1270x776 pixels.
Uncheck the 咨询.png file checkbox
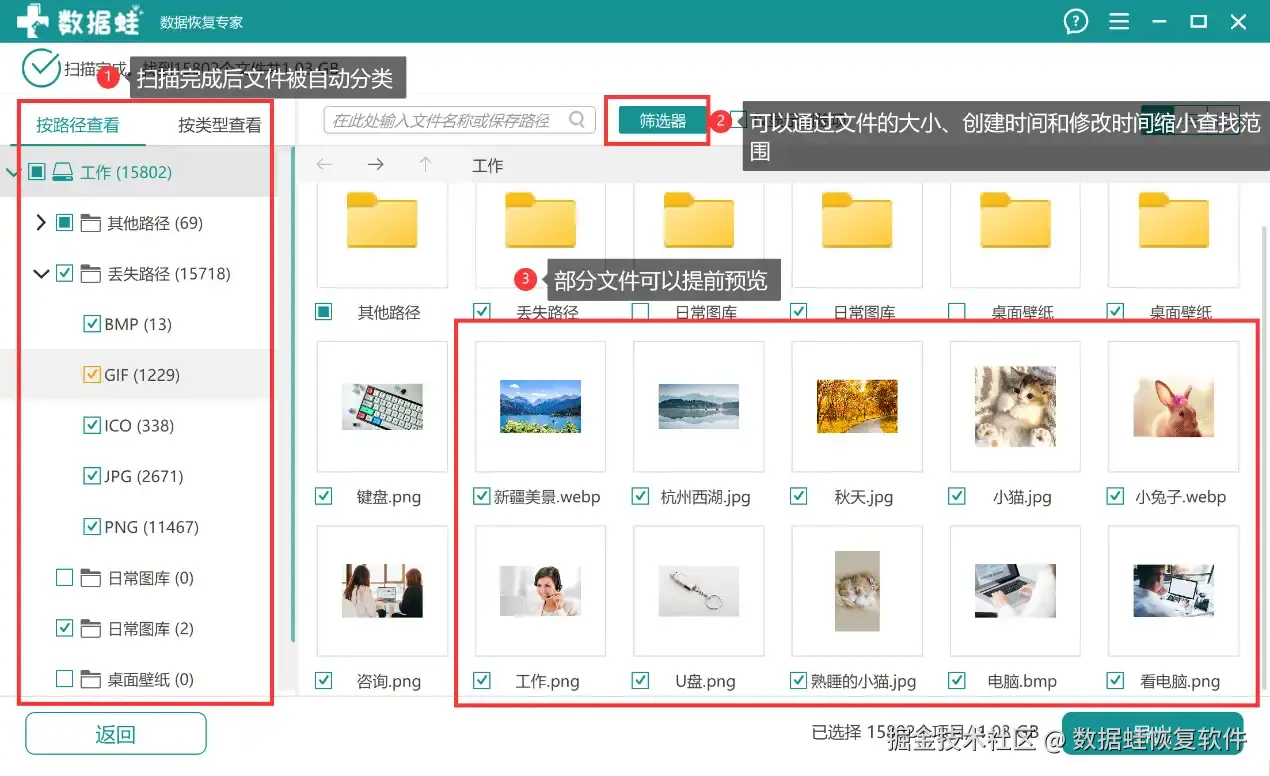[x=324, y=681]
